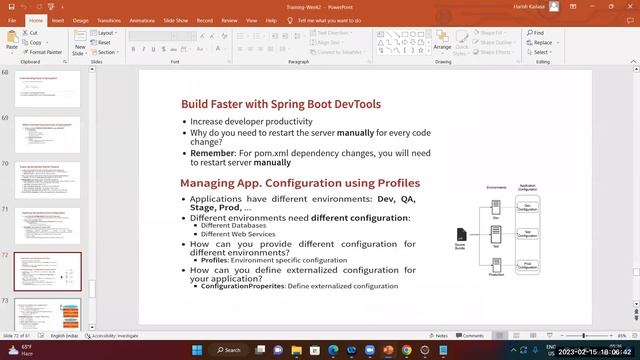Click the Ribbon Display Options icon
The height and width of the screenshot is (360, 640).
[573, 7]
